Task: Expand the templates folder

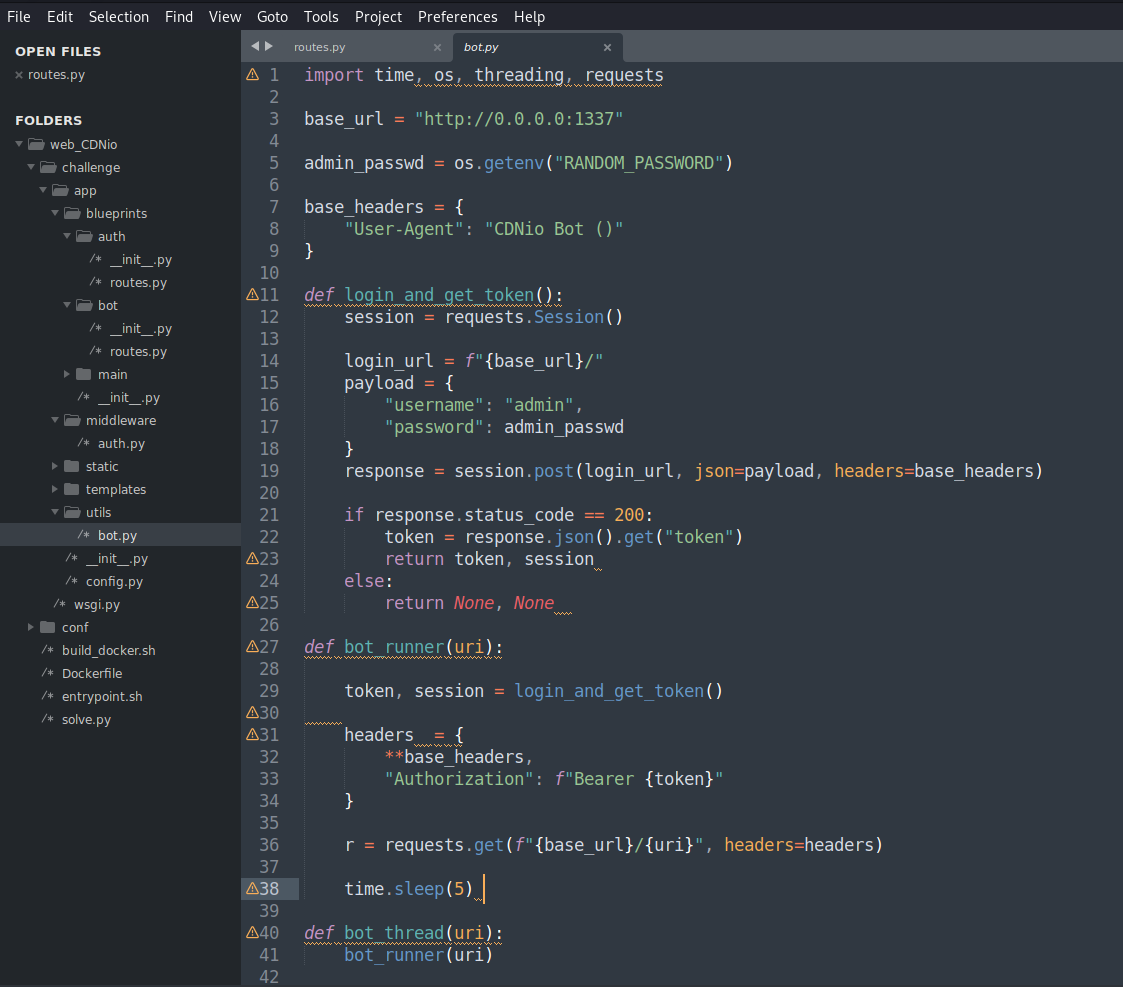Action: tap(56, 489)
